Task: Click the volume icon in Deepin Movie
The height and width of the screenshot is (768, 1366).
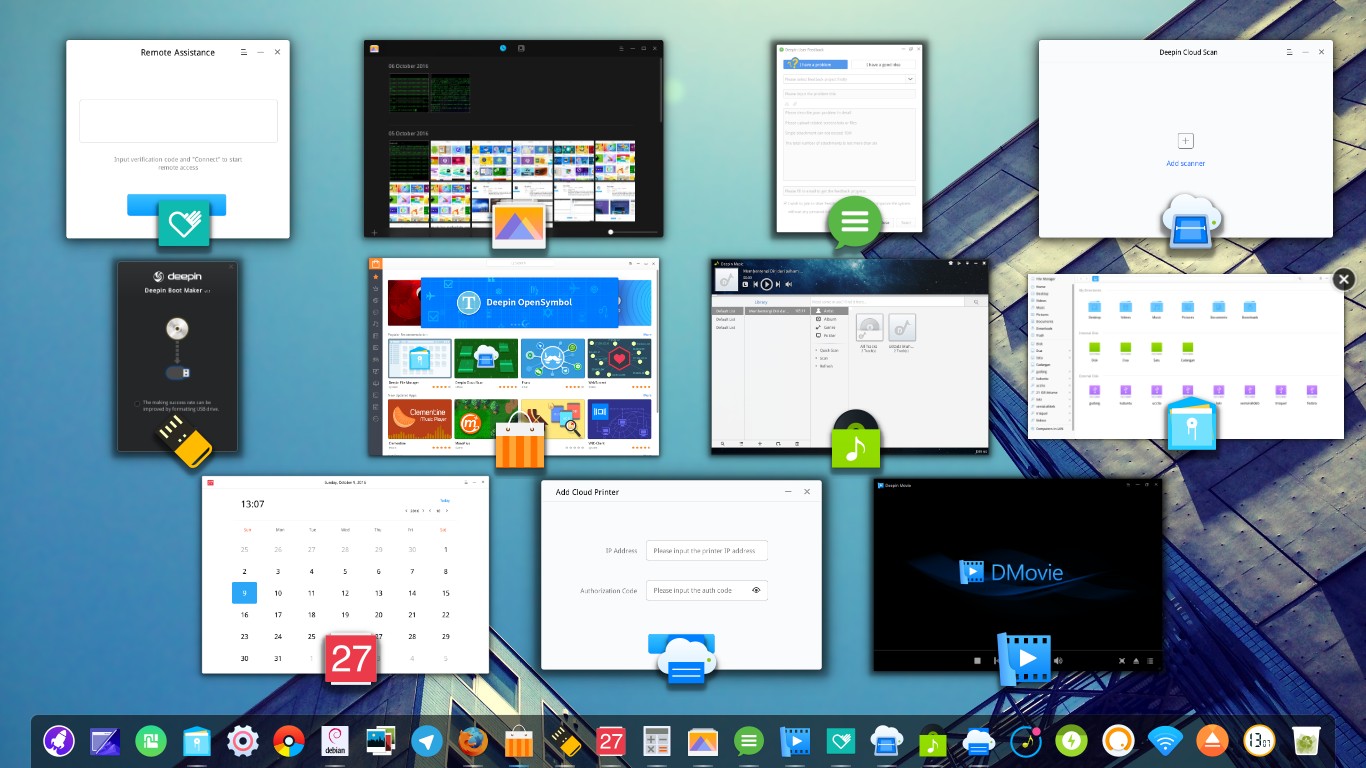Action: [x=1059, y=660]
